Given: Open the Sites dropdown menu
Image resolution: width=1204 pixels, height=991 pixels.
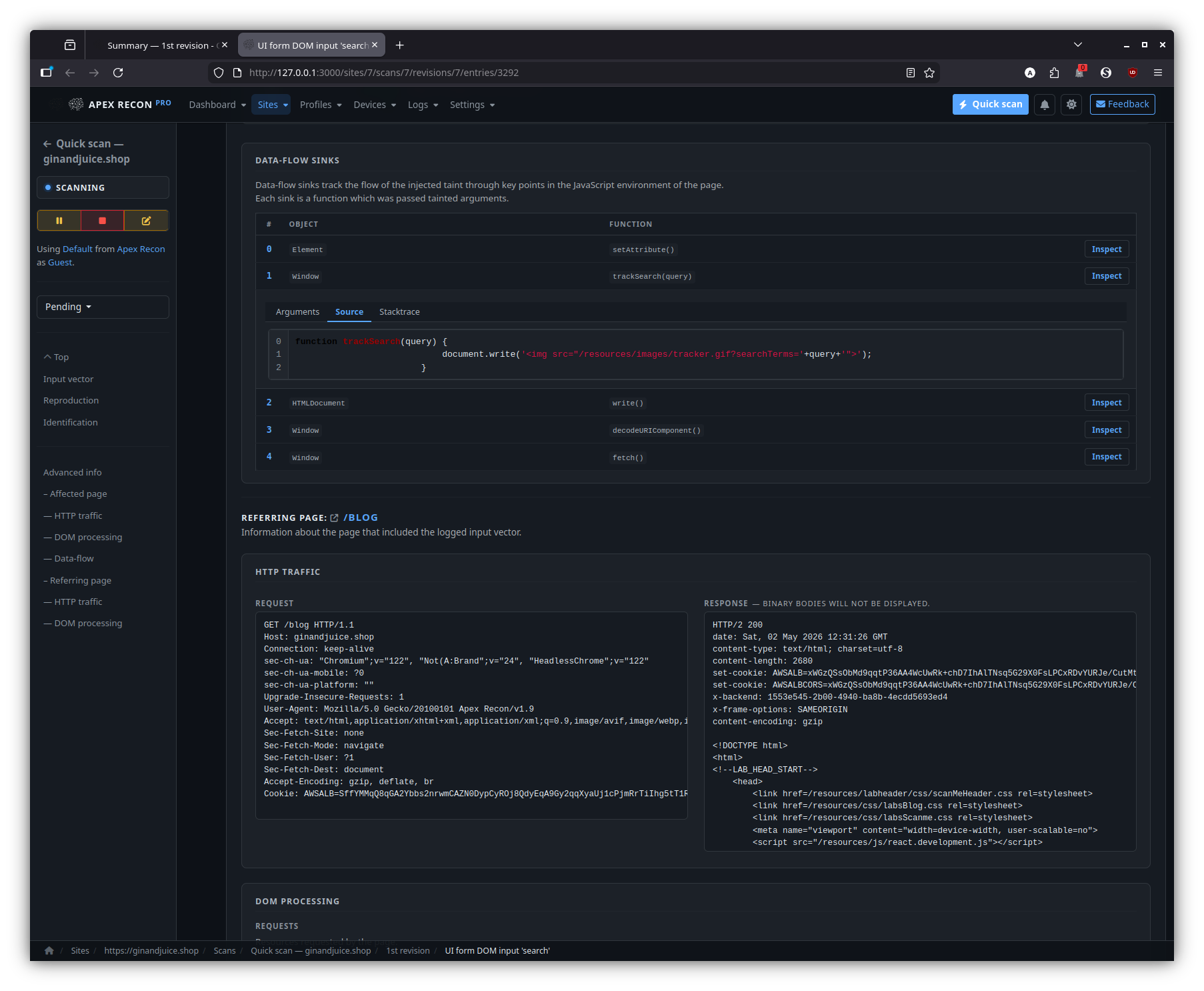Looking at the screenshot, I should pos(271,105).
